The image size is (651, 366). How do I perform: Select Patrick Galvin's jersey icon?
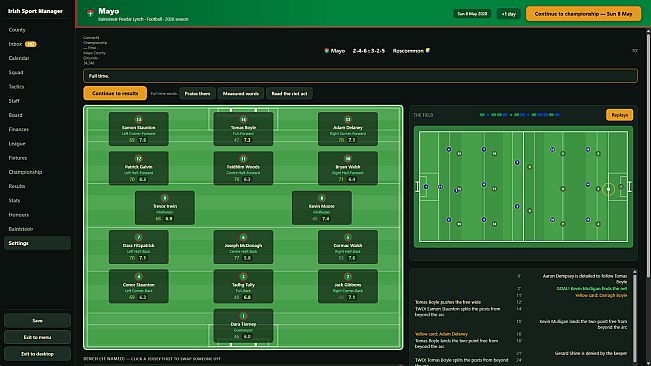click(x=139, y=159)
